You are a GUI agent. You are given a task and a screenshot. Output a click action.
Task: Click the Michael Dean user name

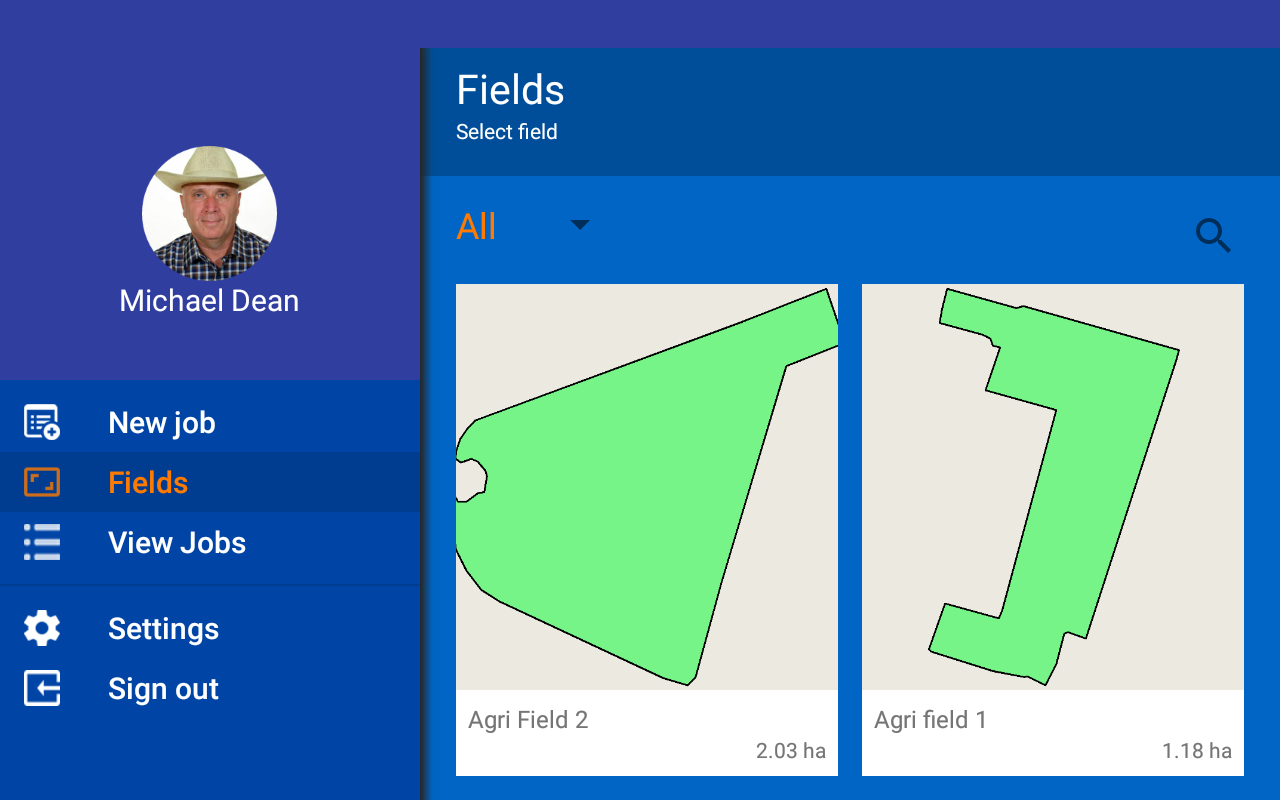point(209,301)
